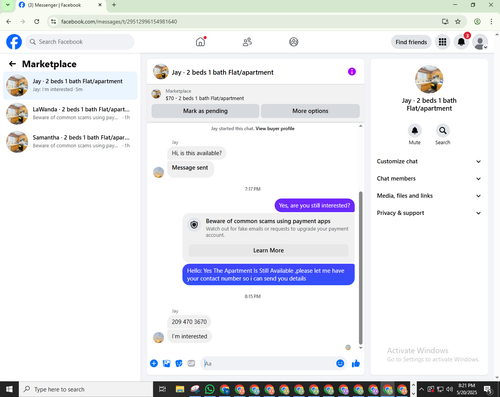Open the Facebook menu grid icon
Viewport: 500px width, 397px height.
pyautogui.click(x=442, y=42)
